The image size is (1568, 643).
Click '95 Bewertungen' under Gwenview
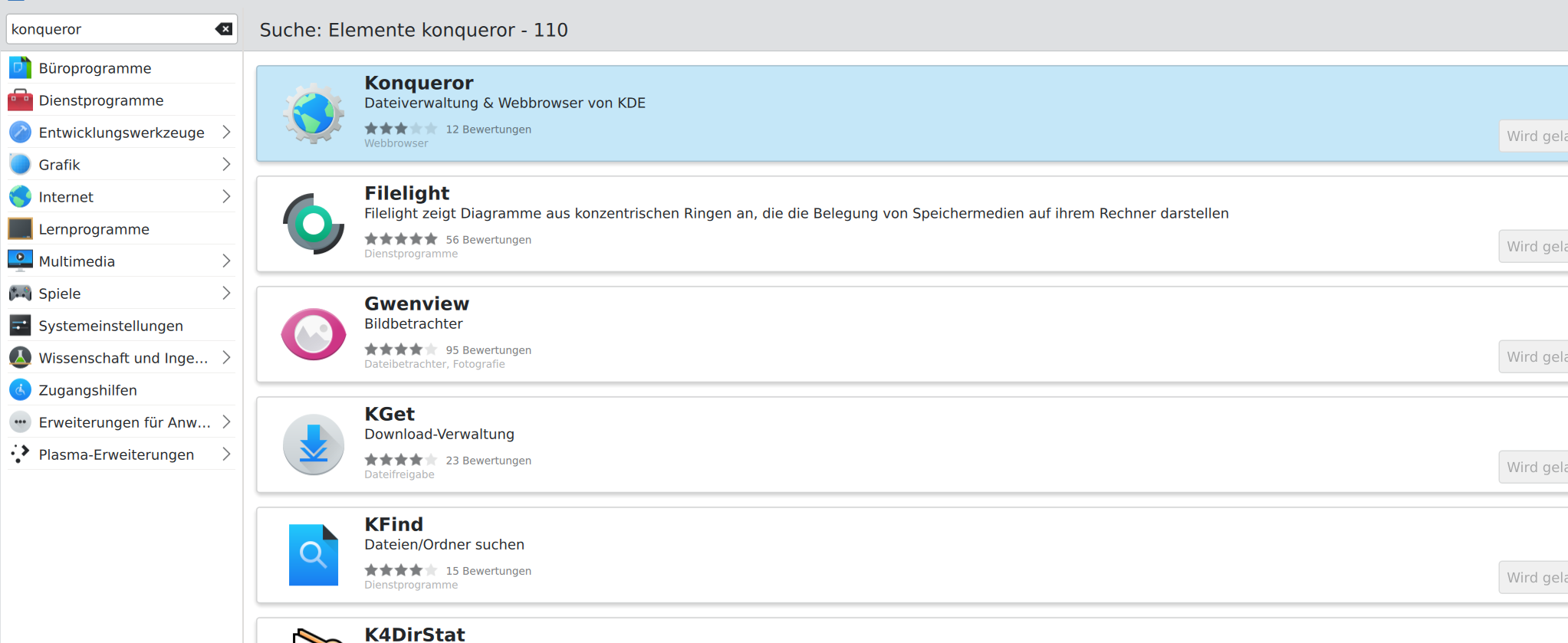[488, 350]
